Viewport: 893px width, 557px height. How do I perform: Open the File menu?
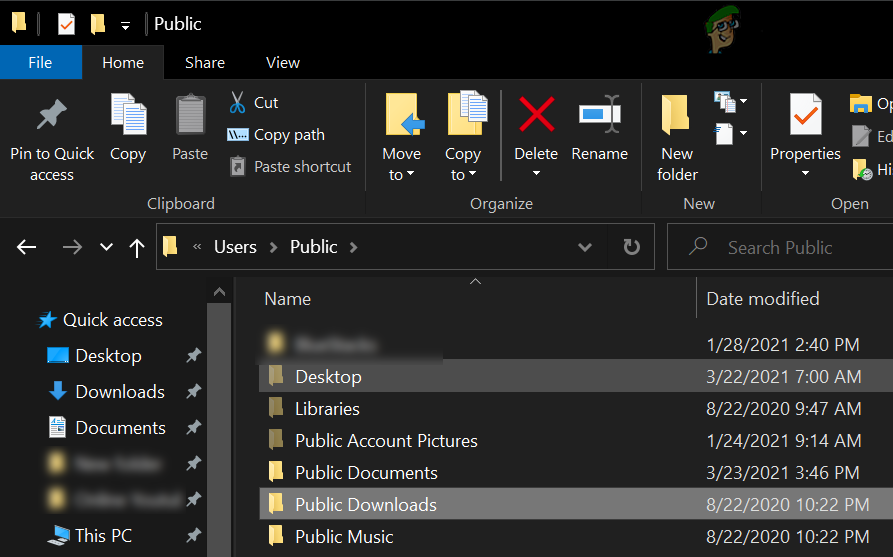[40, 62]
